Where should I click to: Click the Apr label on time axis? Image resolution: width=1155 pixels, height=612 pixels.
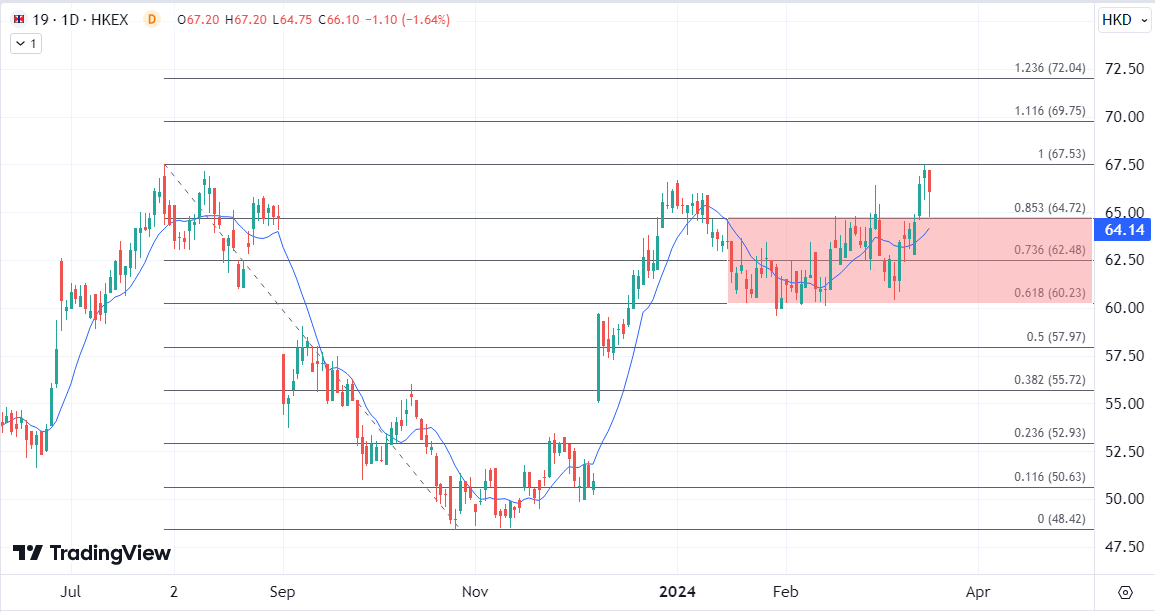[977, 592]
